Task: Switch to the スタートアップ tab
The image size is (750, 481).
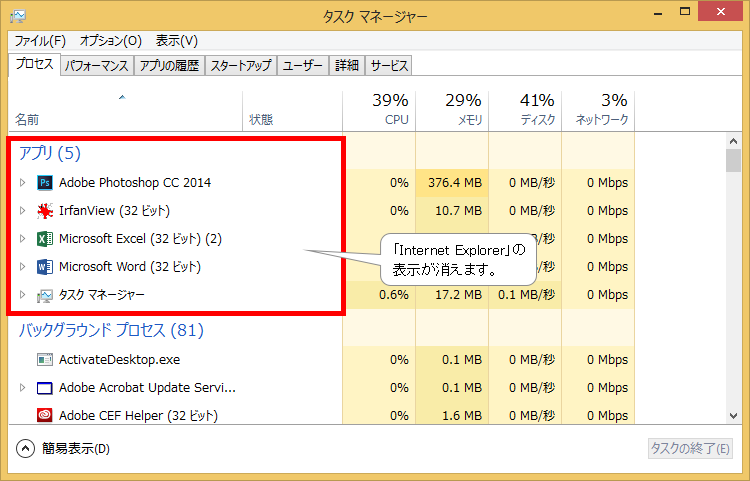Action: (x=241, y=66)
